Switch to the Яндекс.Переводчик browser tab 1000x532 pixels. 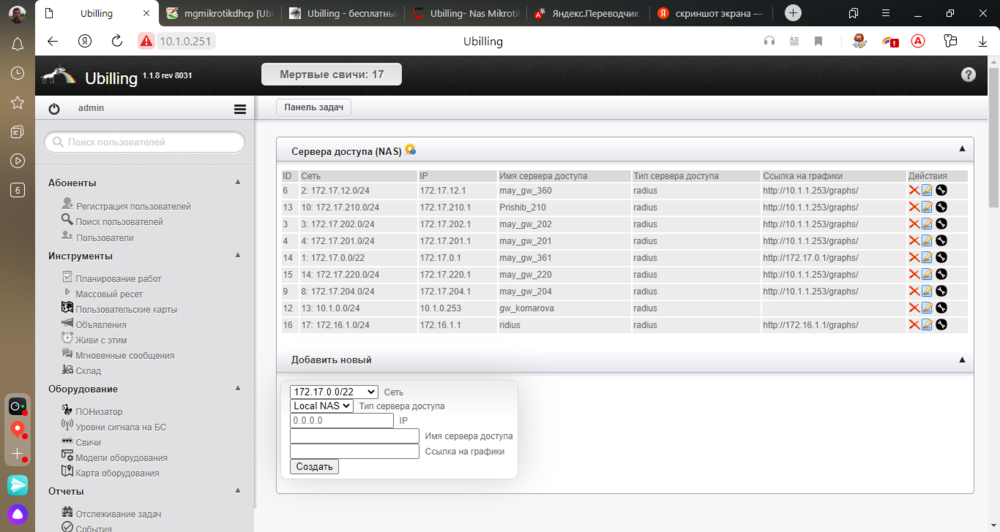[x=590, y=14]
